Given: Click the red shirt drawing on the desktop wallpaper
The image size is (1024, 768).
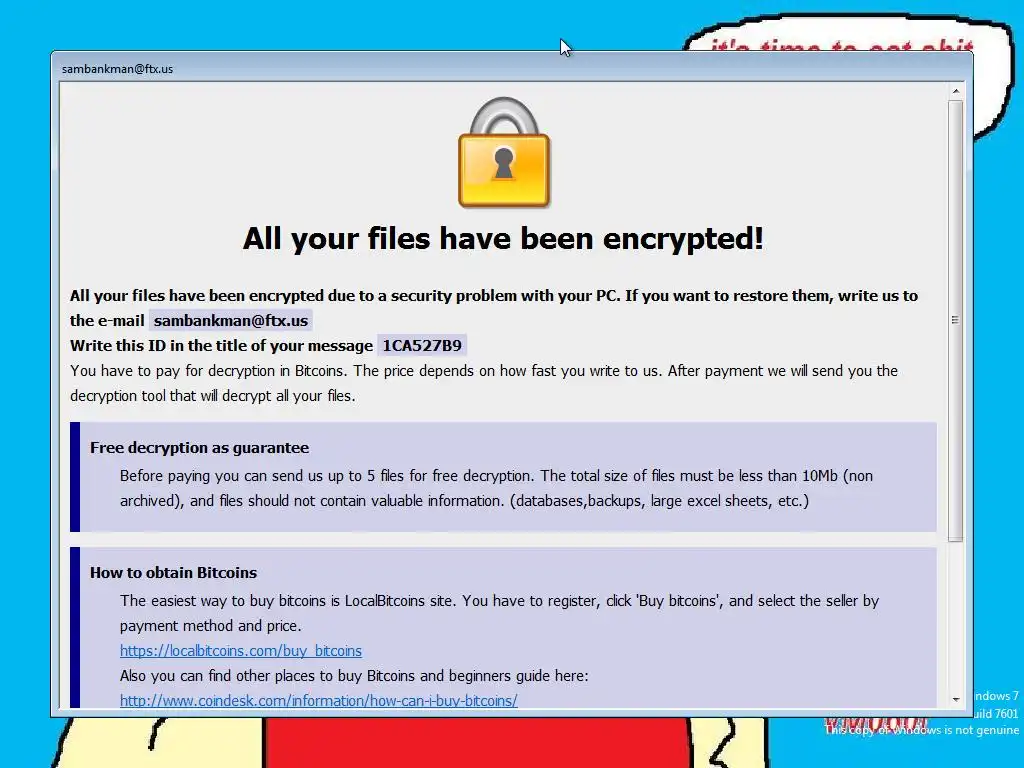Looking at the screenshot, I should [x=477, y=743].
